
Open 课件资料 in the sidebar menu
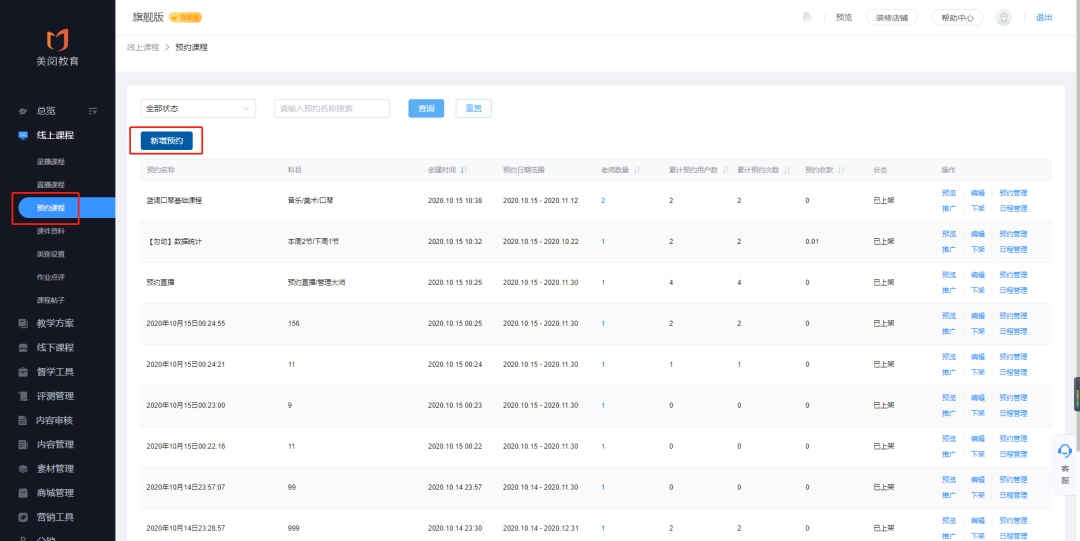click(x=51, y=231)
